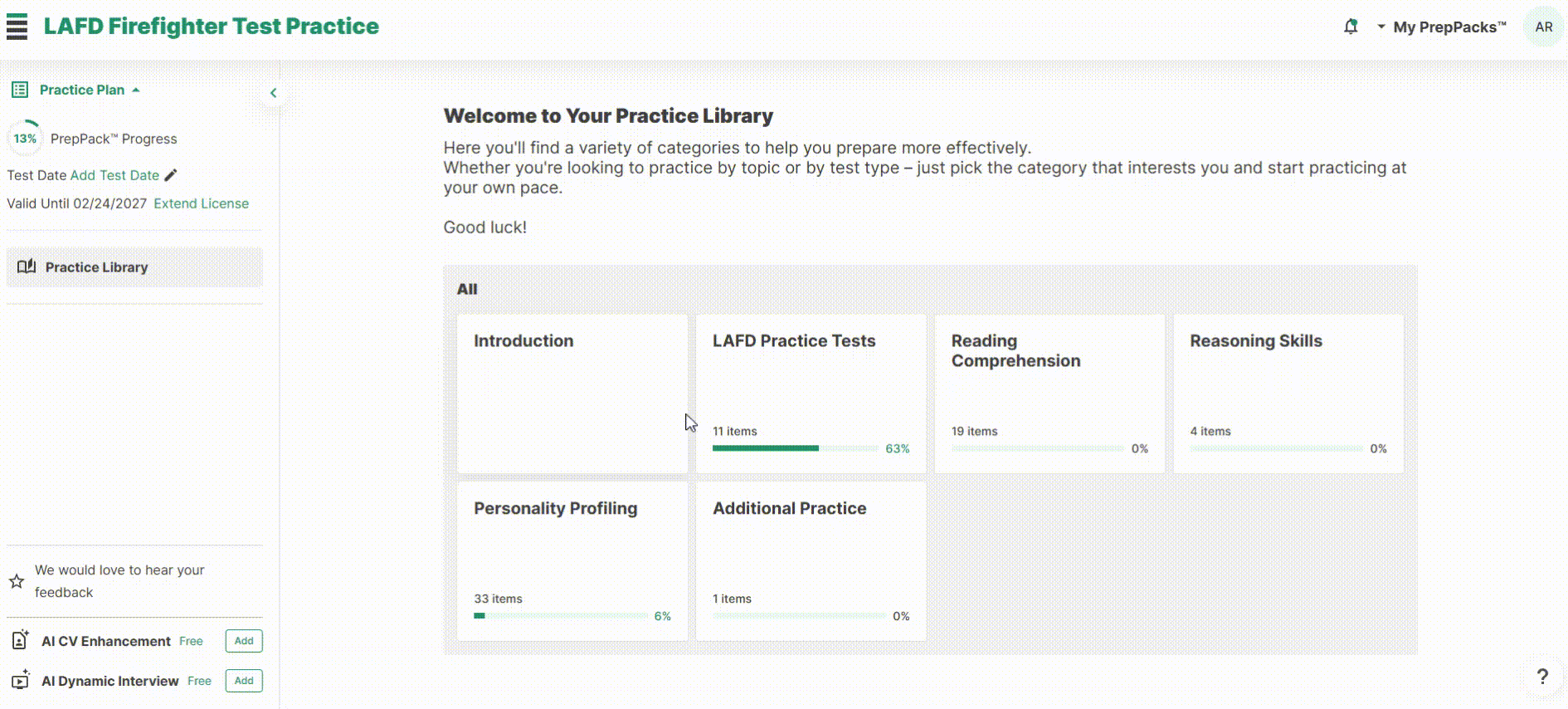Expand the My PrepPacks dropdown

(1442, 27)
